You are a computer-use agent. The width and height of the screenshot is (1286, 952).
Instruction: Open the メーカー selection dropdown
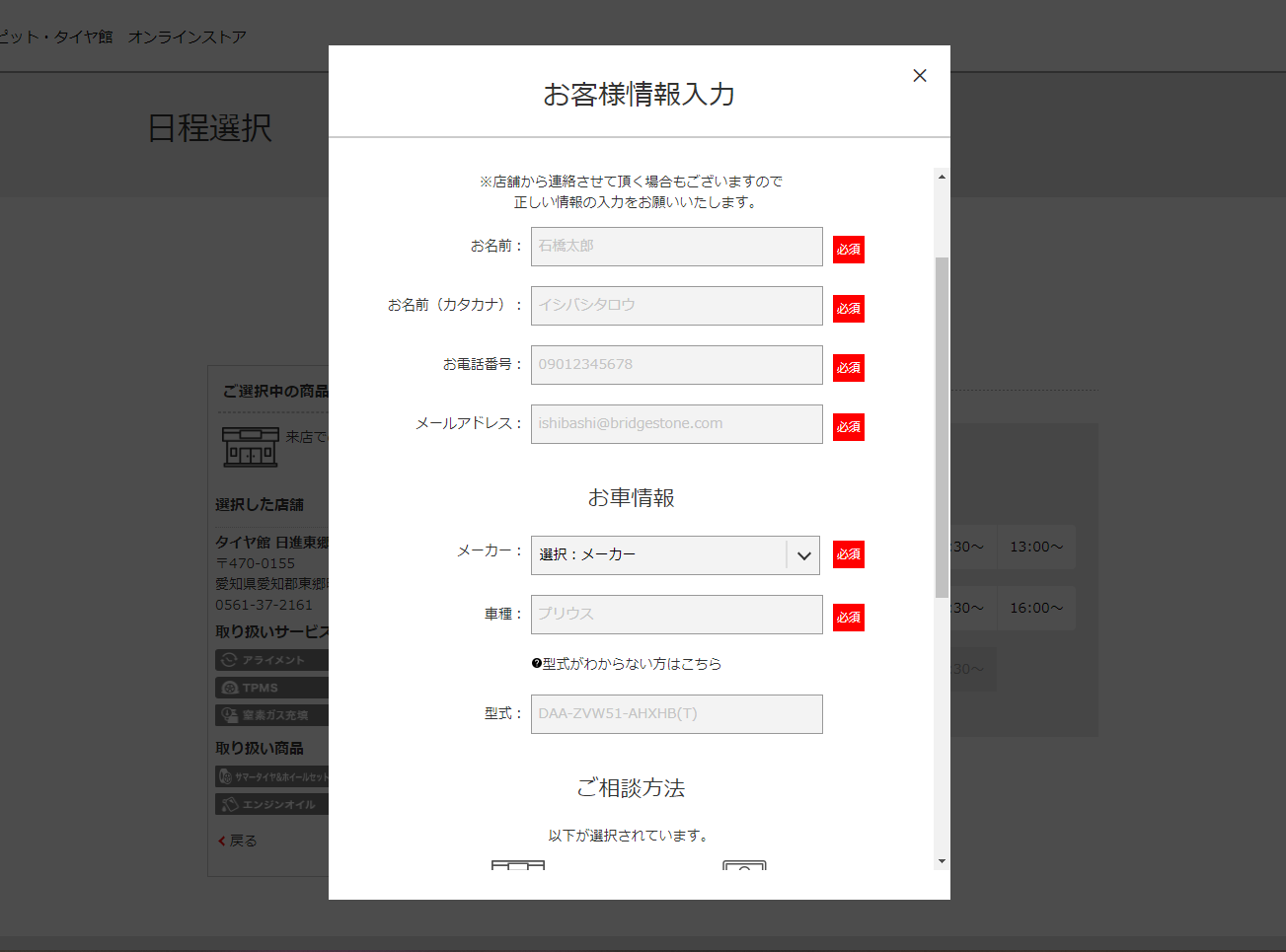coord(676,555)
